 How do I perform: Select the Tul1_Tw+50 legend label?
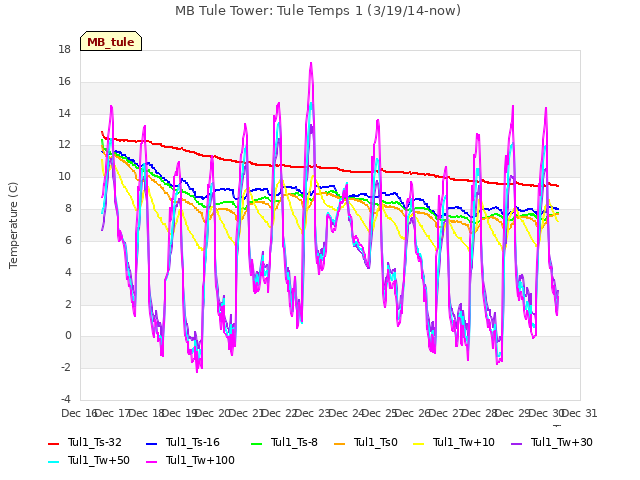tap(99, 460)
